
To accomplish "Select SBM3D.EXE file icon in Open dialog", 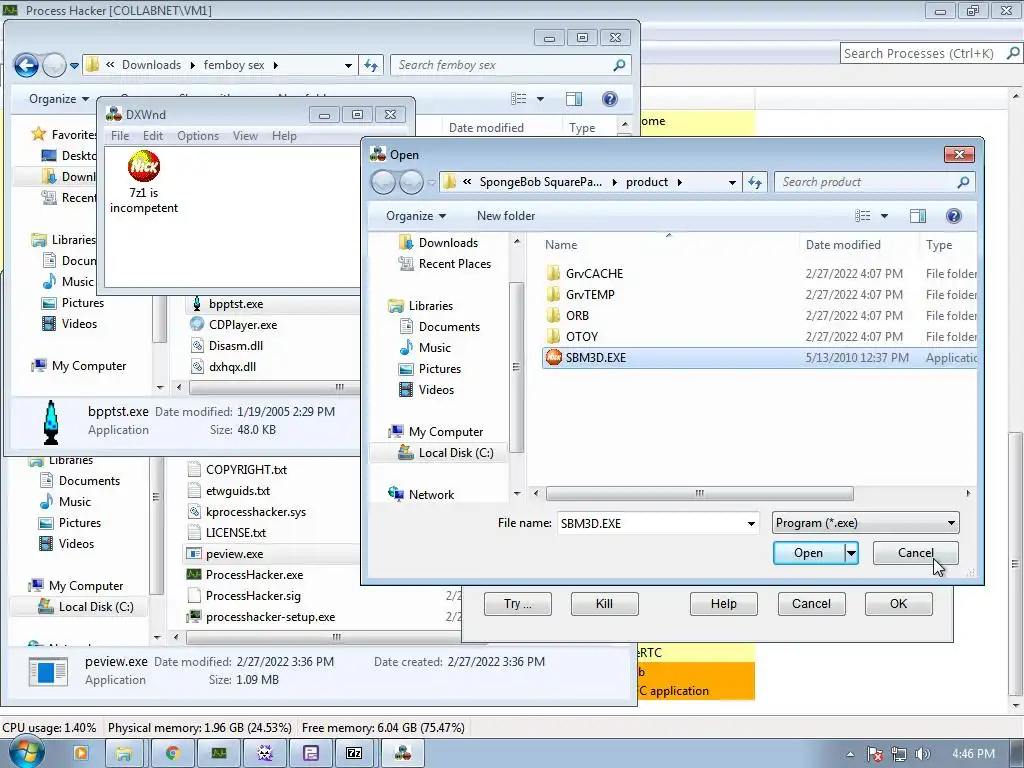I will (x=554, y=357).
